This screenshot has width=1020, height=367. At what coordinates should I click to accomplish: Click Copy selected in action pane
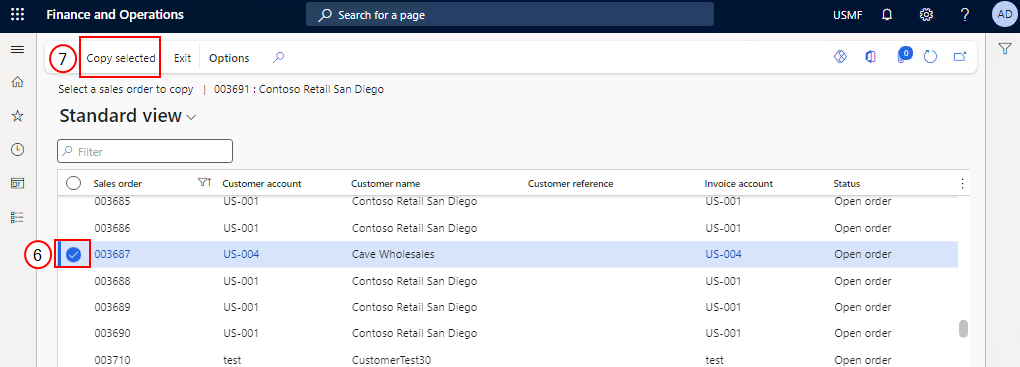pos(121,58)
